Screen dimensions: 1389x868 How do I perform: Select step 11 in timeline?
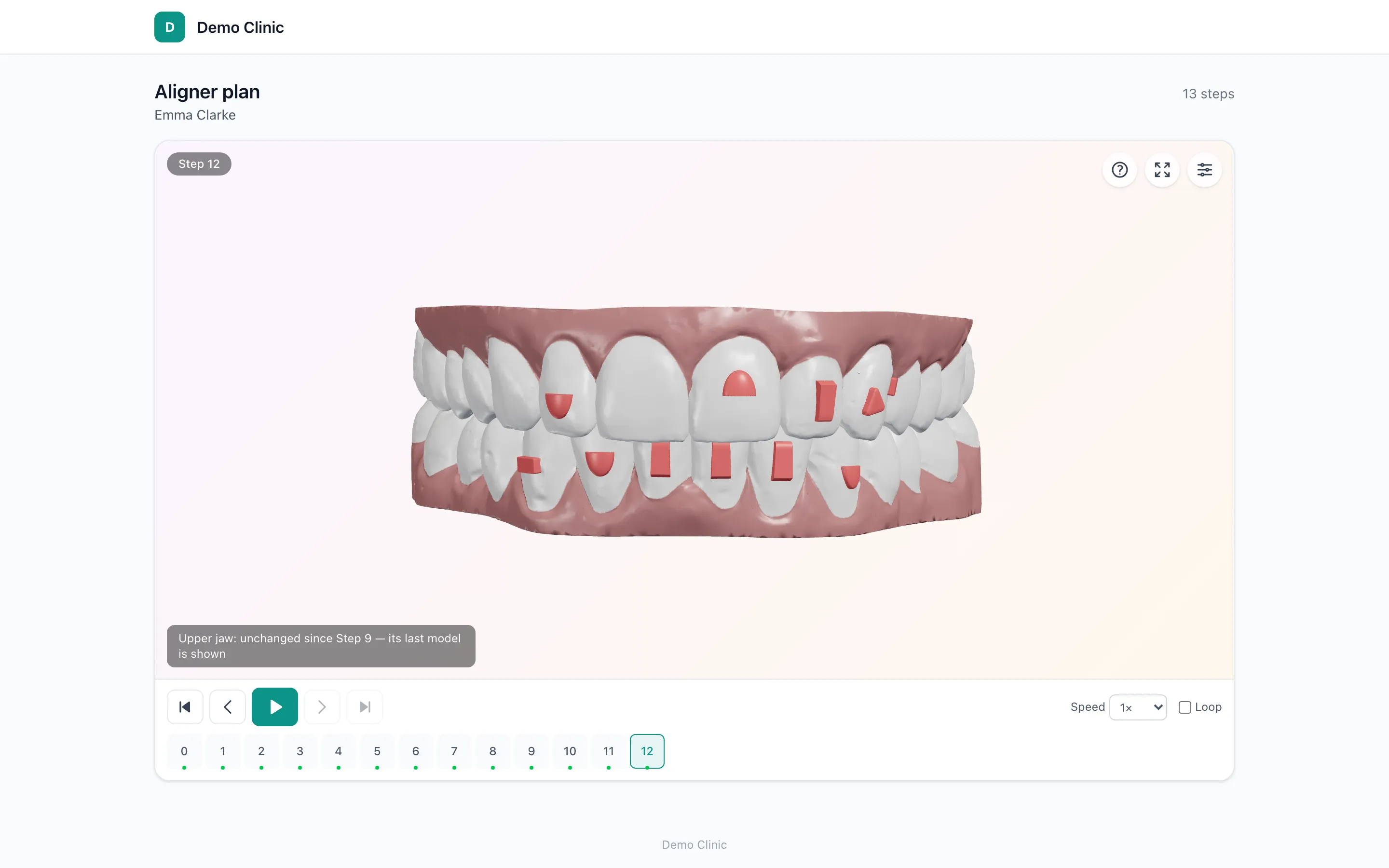pyautogui.click(x=608, y=751)
